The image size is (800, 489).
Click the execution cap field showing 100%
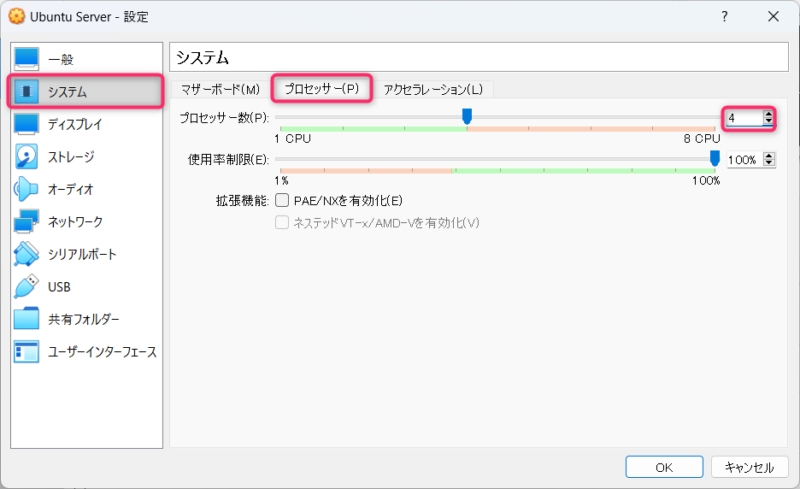[x=744, y=160]
